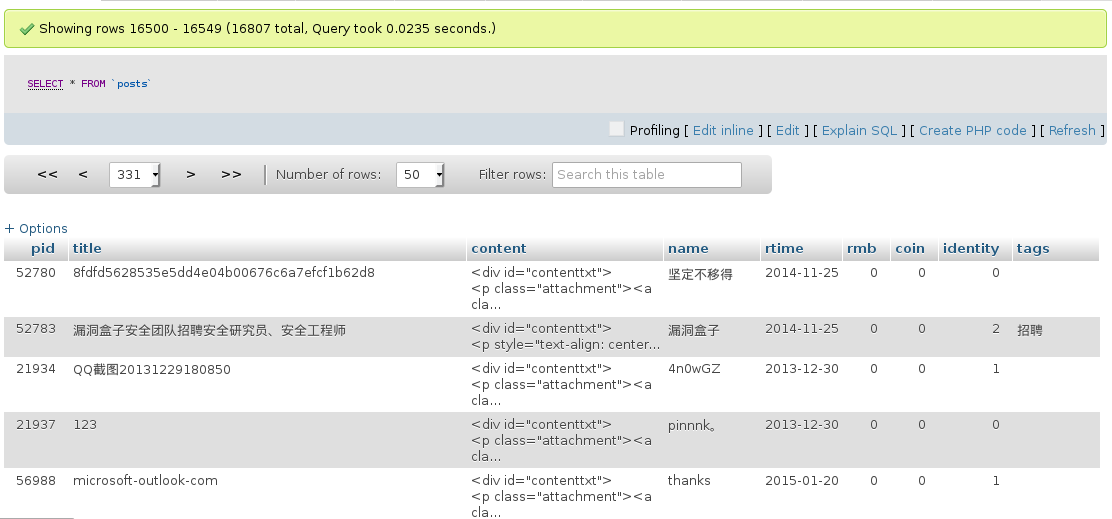Sort by the identity column header
Viewport: 1112px width, 519px height.
point(971,249)
